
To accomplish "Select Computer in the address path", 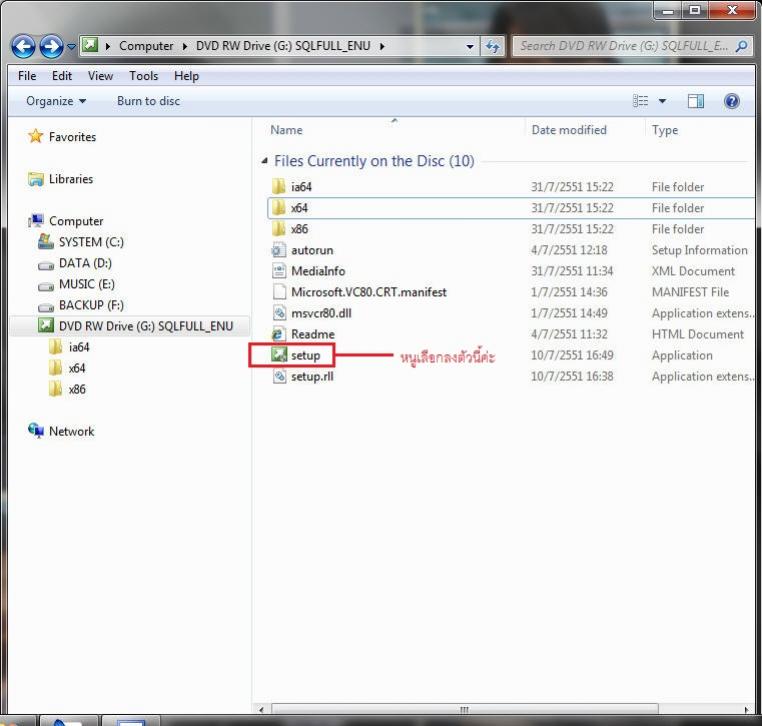I will pos(146,46).
